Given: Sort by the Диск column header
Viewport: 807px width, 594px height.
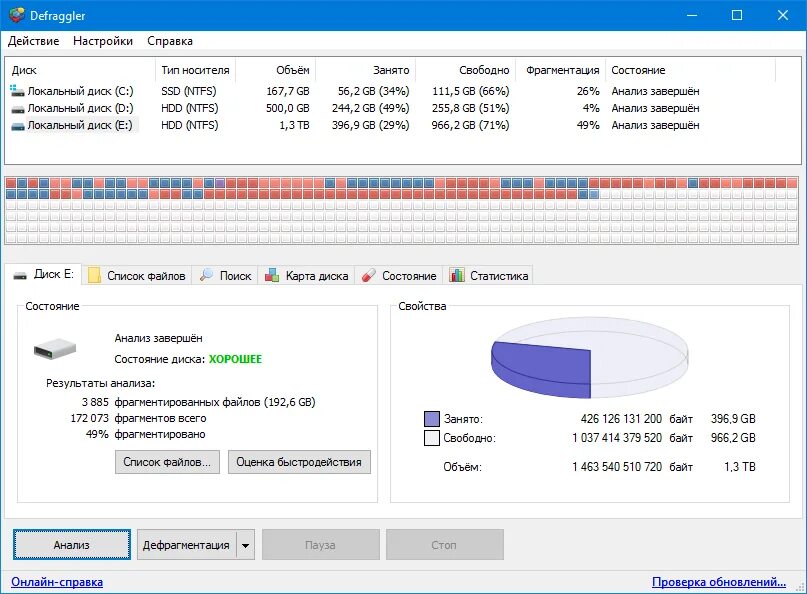Looking at the screenshot, I should tap(80, 70).
